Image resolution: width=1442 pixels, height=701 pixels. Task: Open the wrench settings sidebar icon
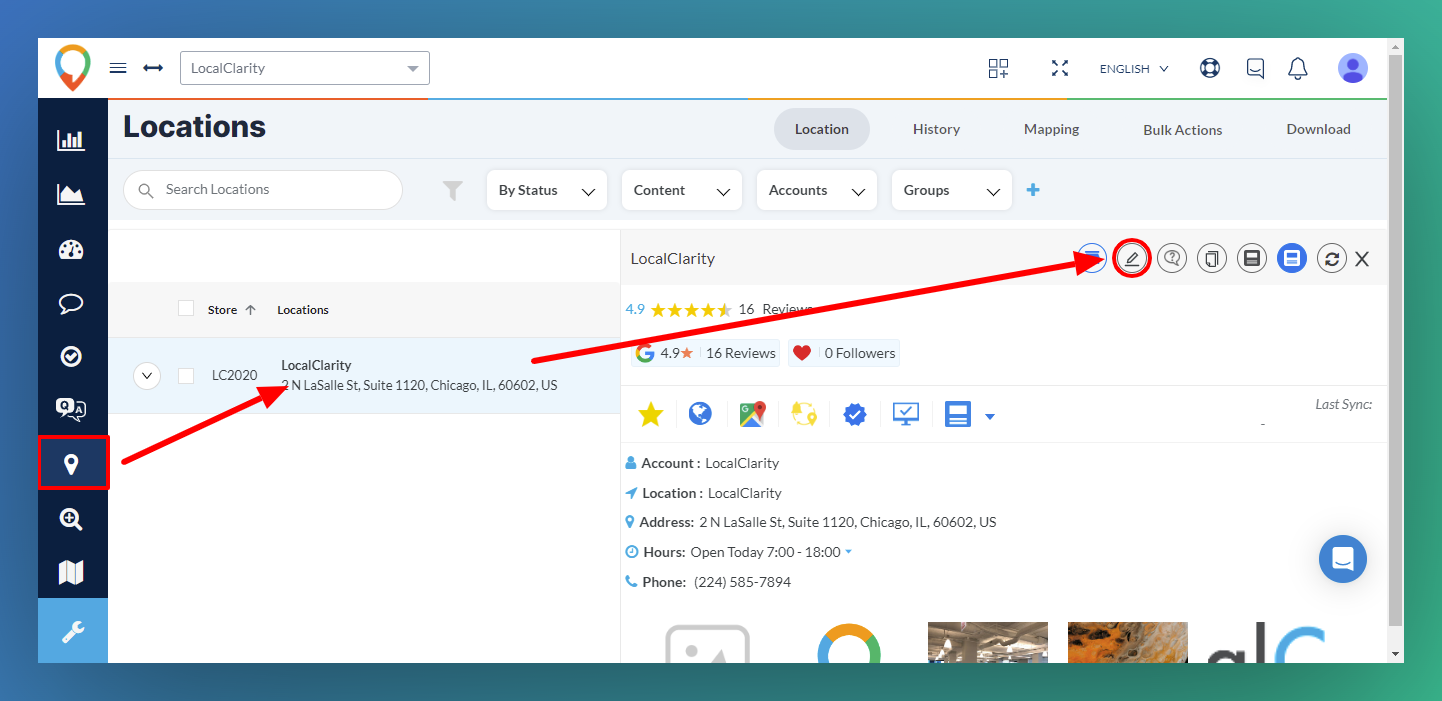pos(73,631)
